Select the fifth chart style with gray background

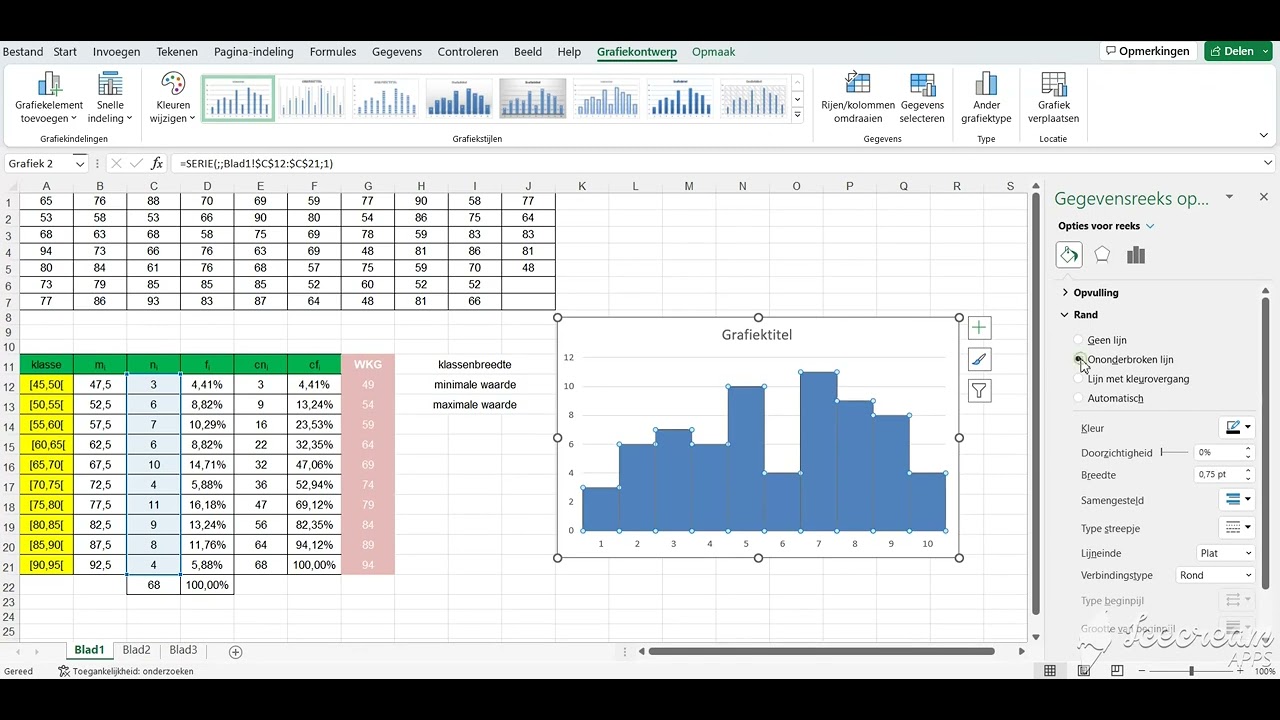click(x=534, y=98)
